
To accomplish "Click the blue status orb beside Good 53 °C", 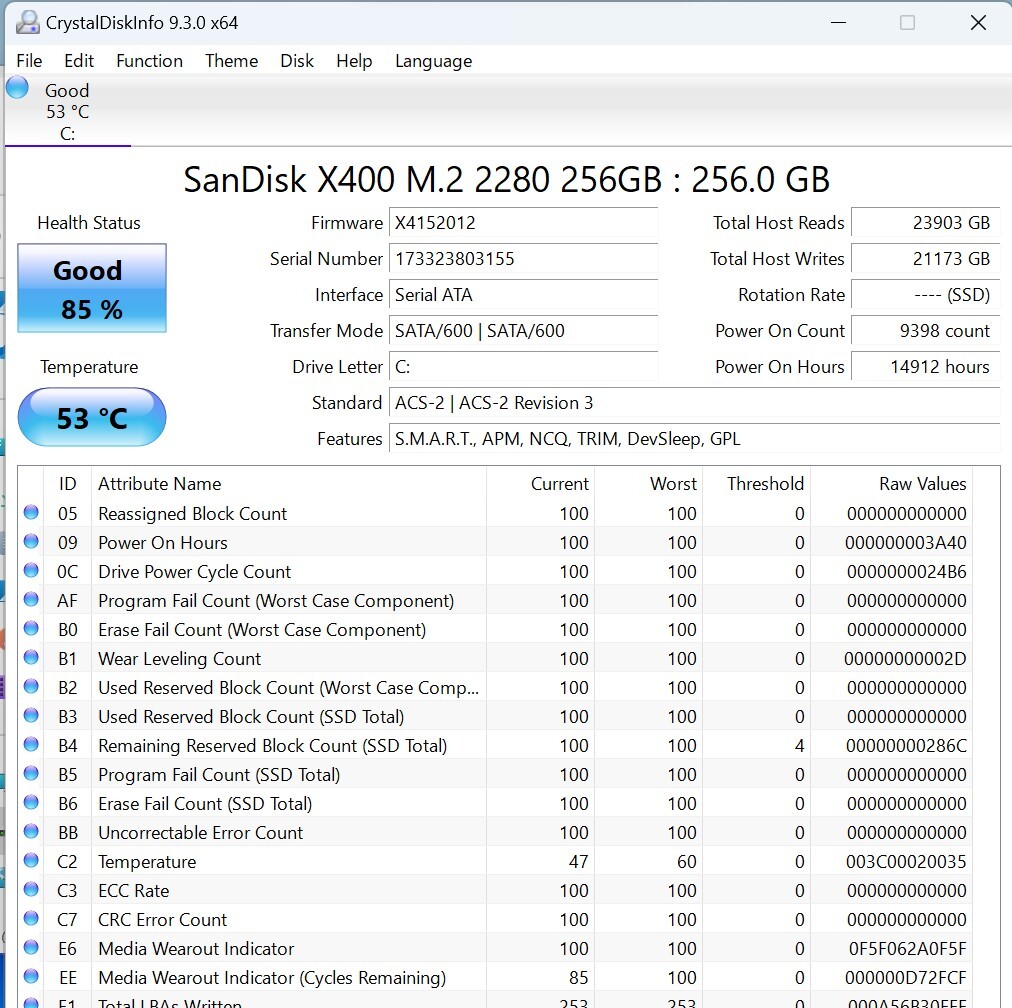I will coord(17,88).
